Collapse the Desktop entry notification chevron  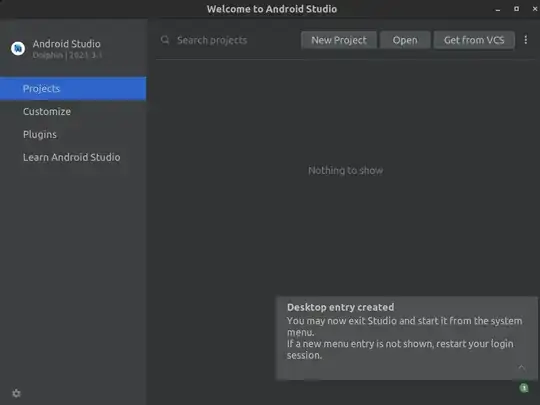point(521,367)
